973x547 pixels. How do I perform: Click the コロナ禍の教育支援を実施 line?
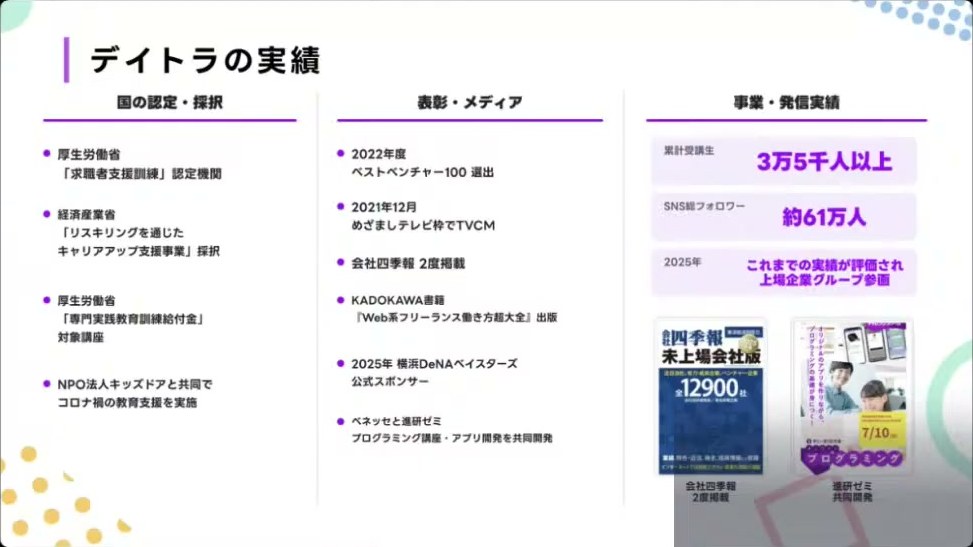click(127, 402)
